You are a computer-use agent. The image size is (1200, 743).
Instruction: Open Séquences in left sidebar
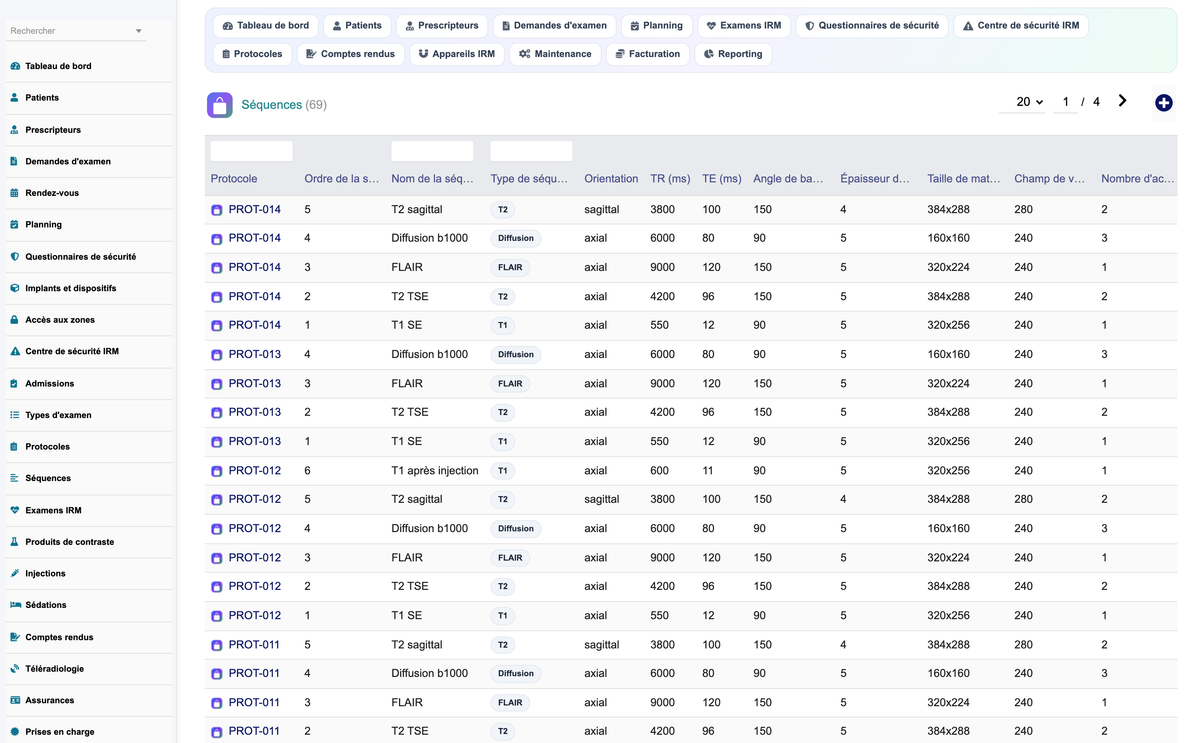click(48, 479)
